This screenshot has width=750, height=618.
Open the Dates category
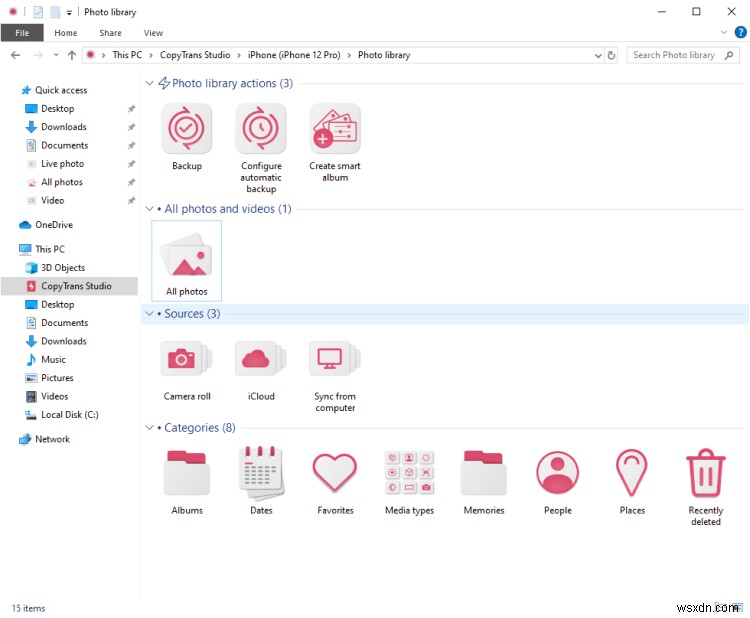tap(261, 472)
